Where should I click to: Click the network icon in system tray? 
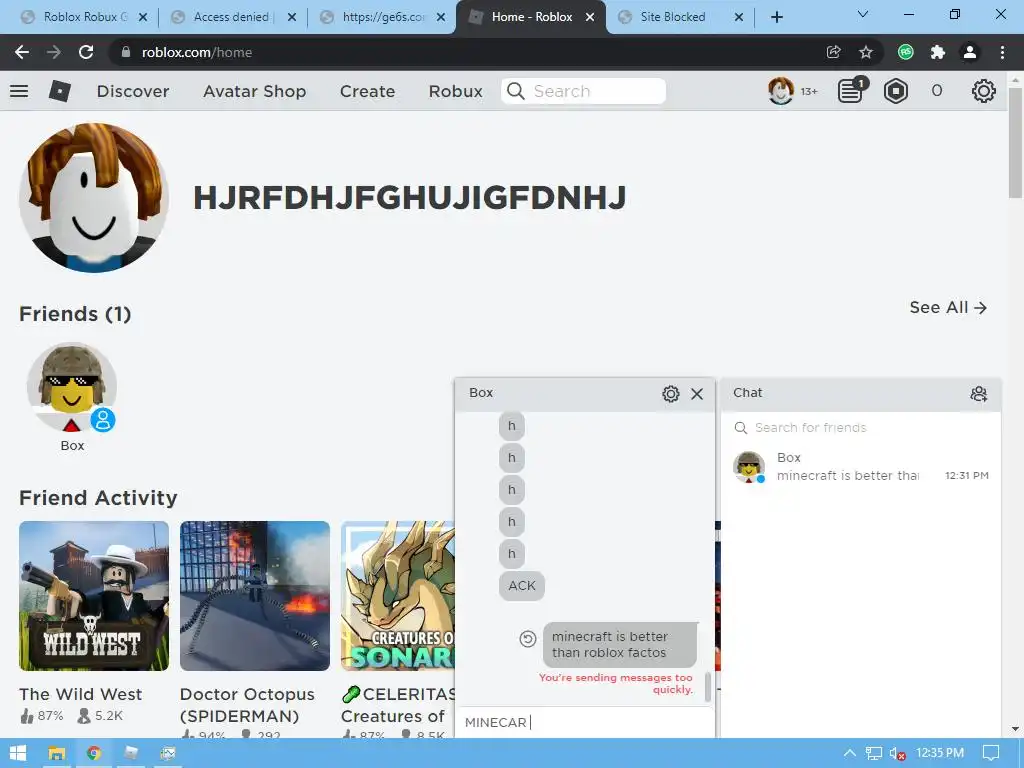[874, 754]
